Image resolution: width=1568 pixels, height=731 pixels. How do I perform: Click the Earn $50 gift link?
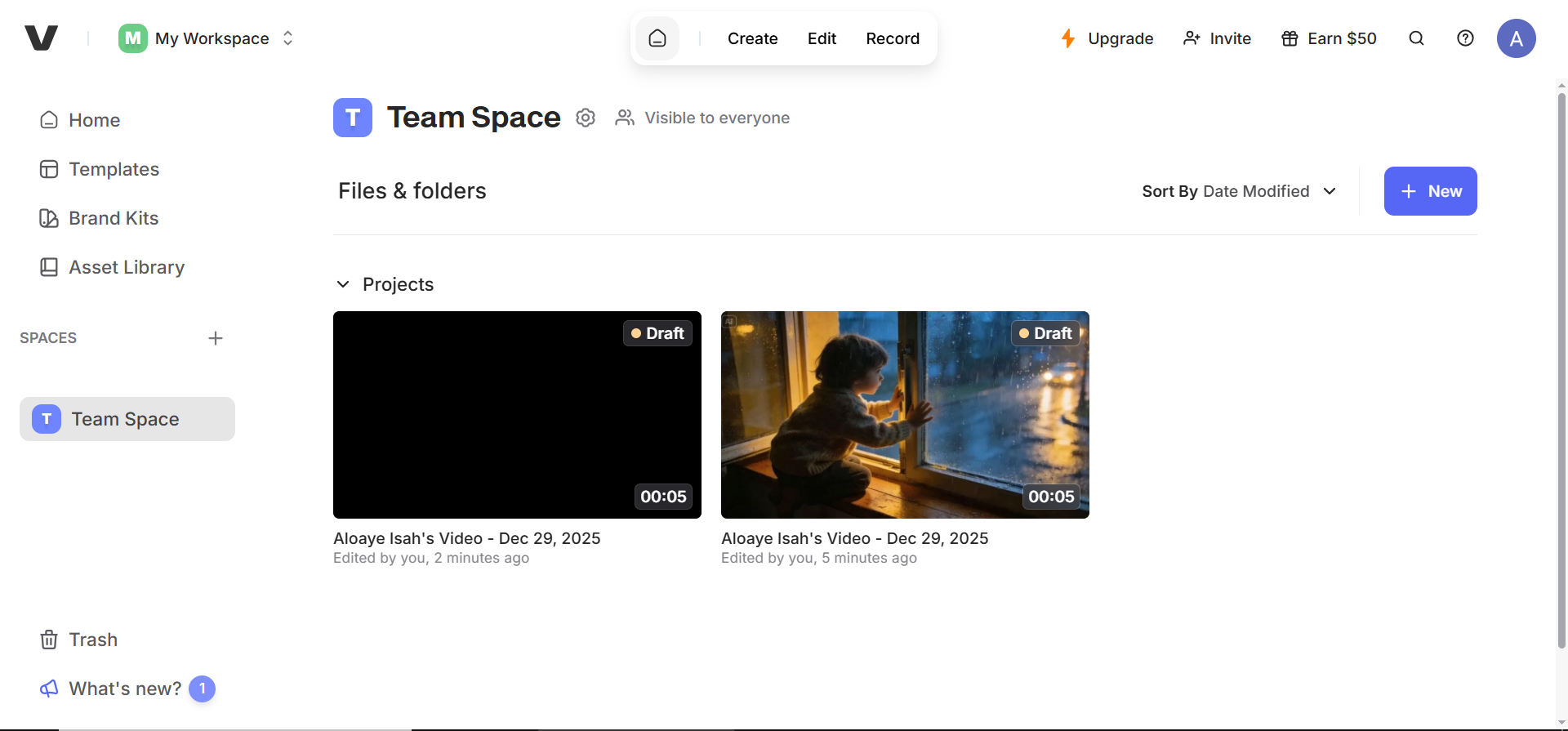[1329, 38]
